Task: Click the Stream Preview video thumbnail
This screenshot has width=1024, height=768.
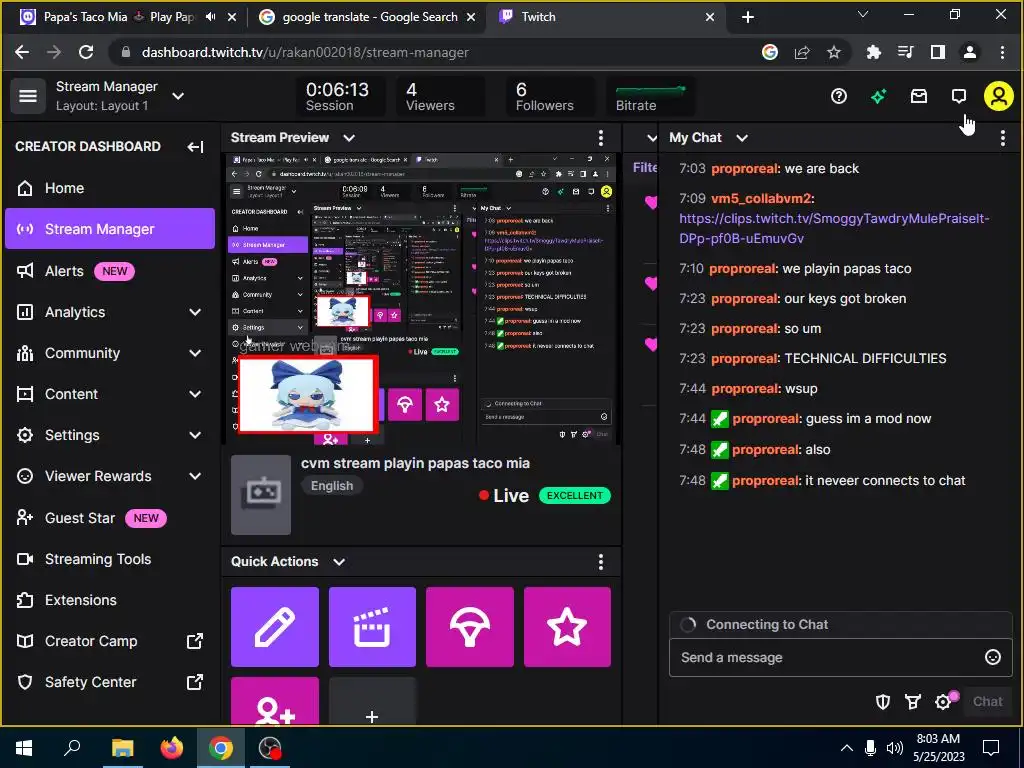Action: [422, 299]
